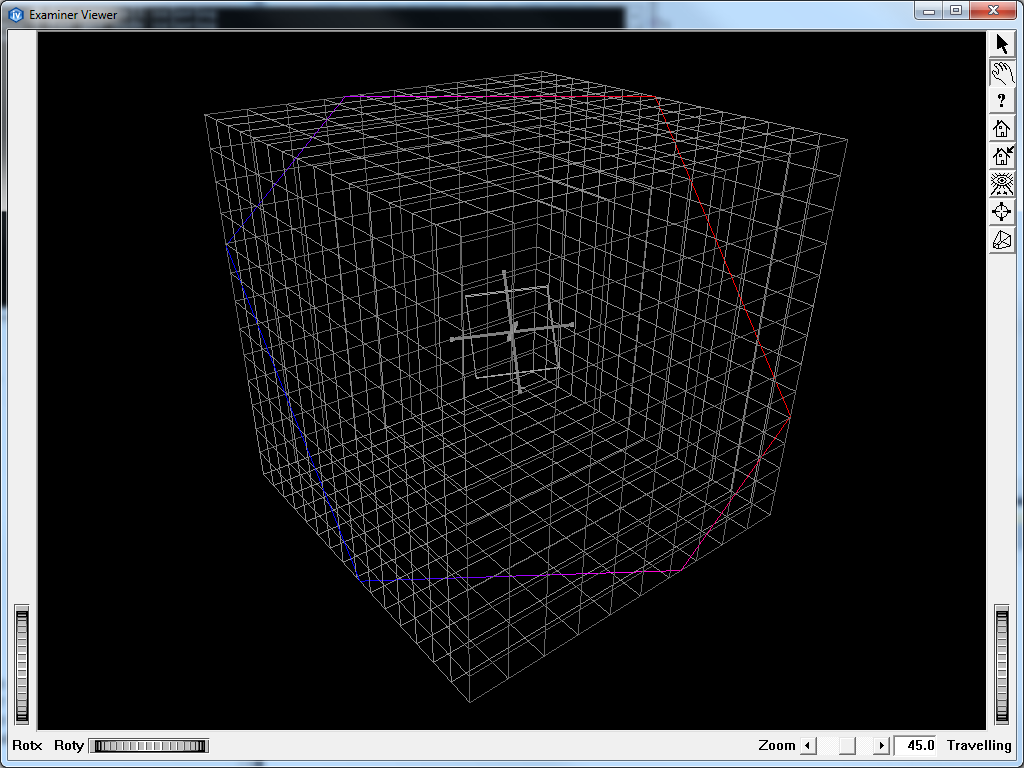Image resolution: width=1024 pixels, height=768 pixels.
Task: Reset camera to home position
Action: point(1002,129)
